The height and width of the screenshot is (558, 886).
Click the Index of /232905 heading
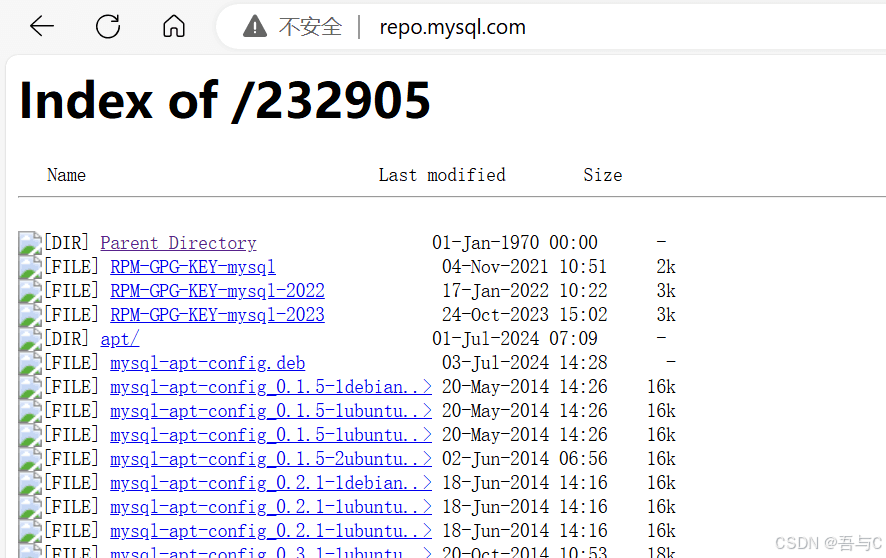[x=225, y=101]
